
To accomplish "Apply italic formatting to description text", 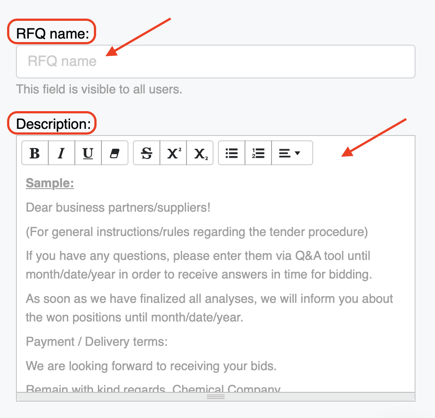I will point(62,153).
